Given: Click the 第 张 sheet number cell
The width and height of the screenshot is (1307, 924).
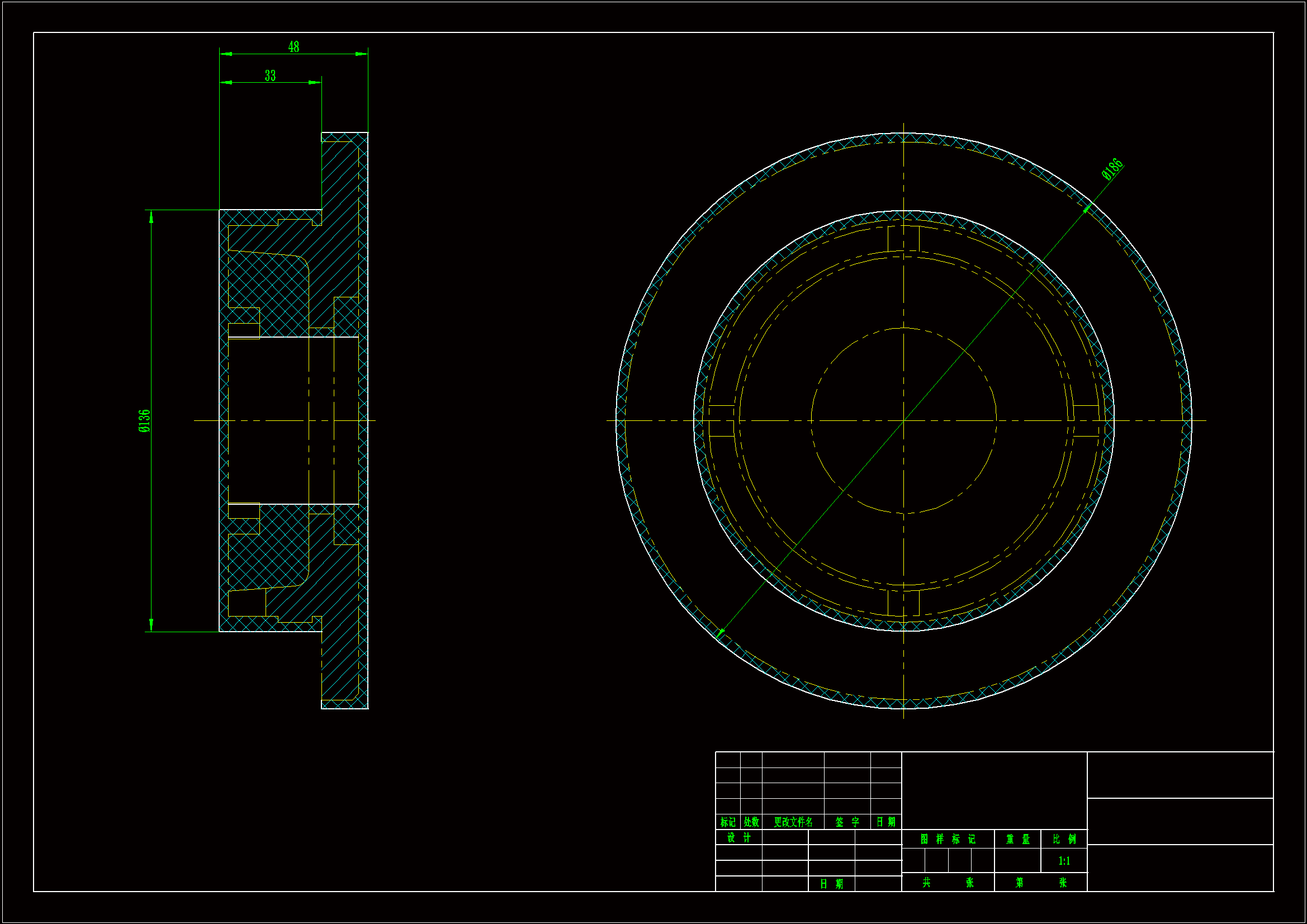Looking at the screenshot, I should (1040, 882).
